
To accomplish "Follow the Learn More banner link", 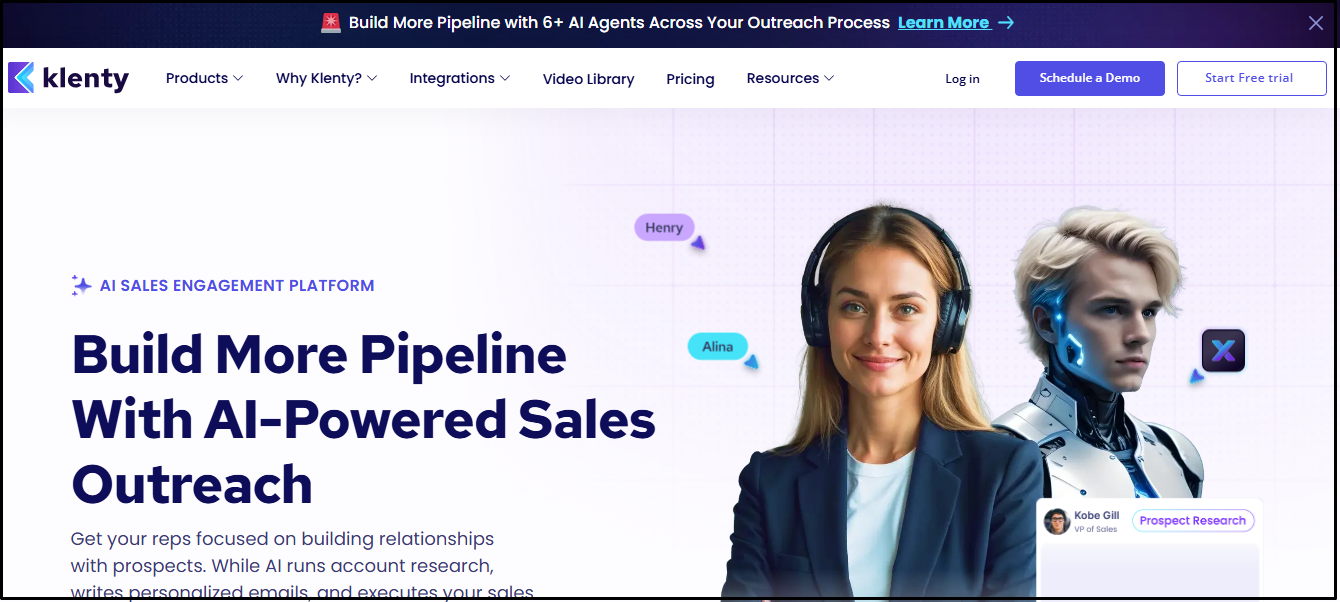I will click(x=944, y=22).
